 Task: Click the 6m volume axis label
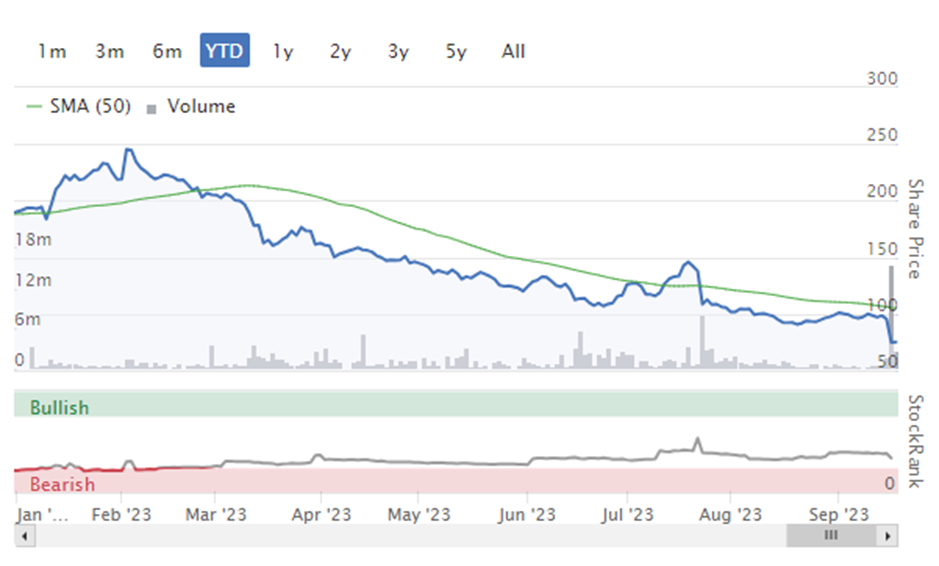click(x=28, y=319)
